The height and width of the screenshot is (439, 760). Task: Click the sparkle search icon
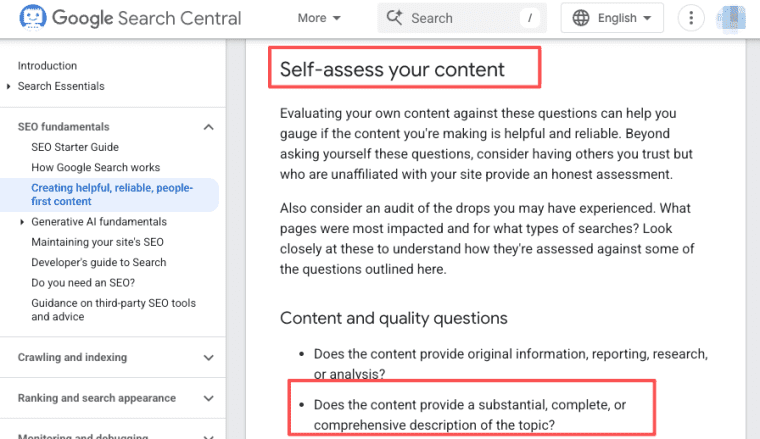tap(394, 18)
